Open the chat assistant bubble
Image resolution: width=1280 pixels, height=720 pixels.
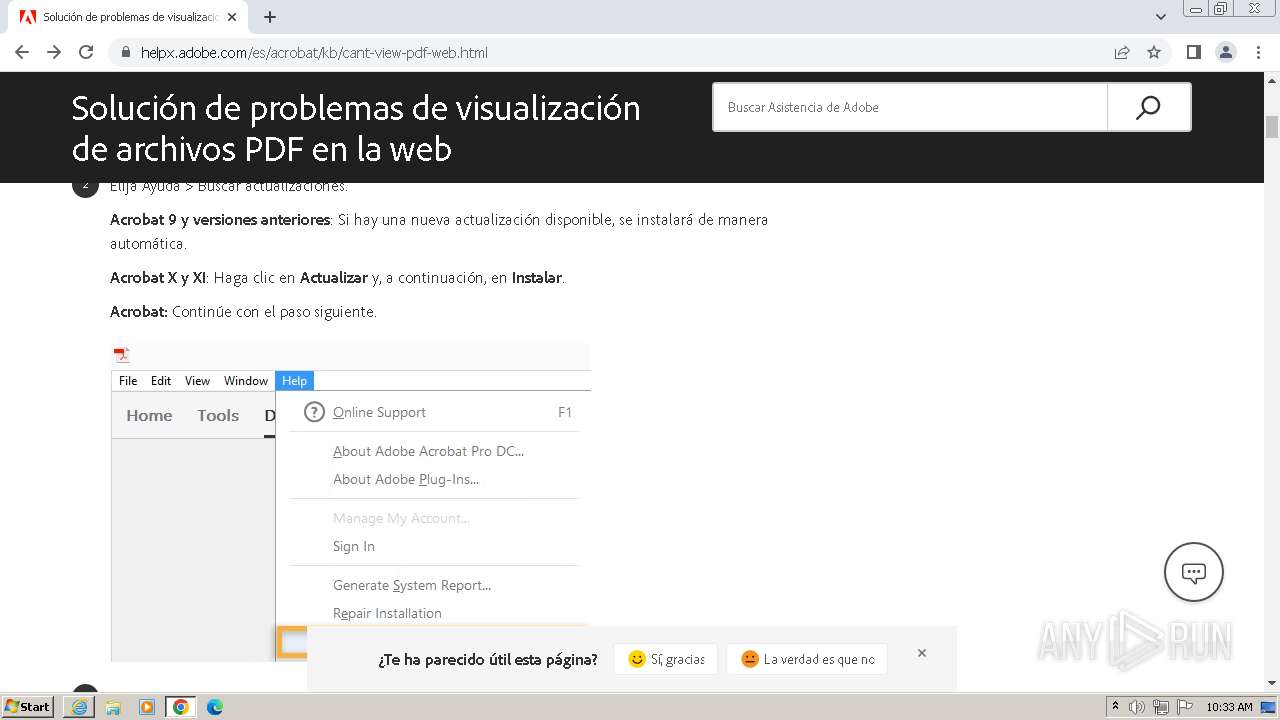pyautogui.click(x=1194, y=572)
